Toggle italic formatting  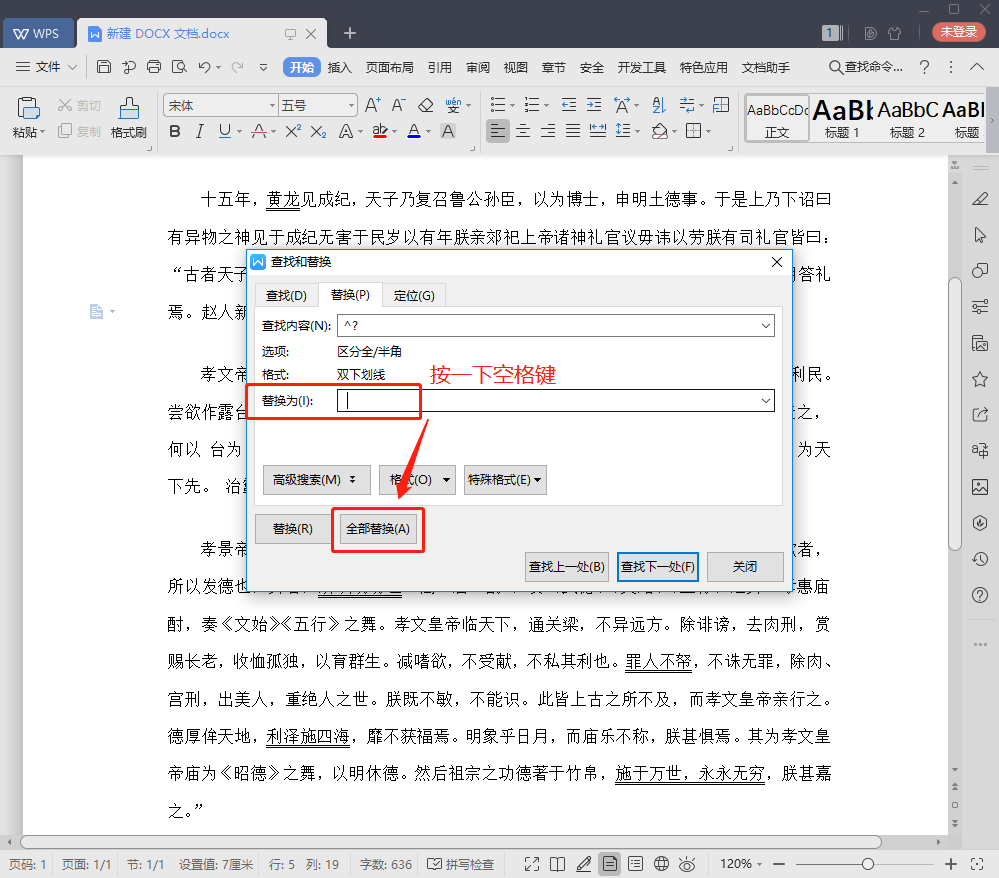200,131
